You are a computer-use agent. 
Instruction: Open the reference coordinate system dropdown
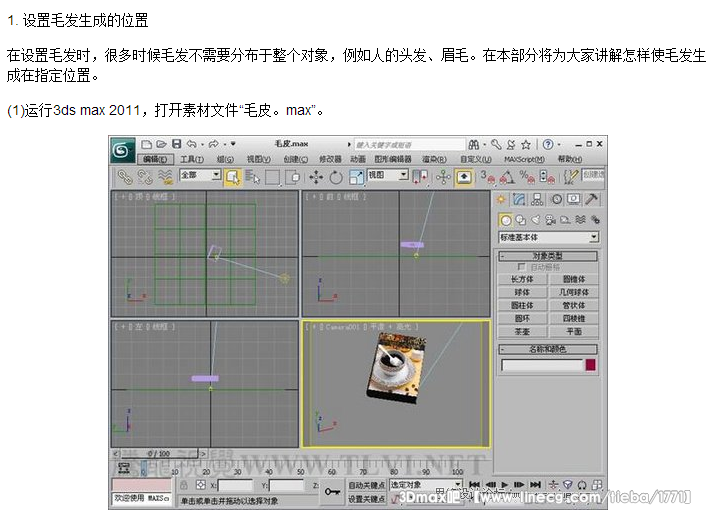(388, 175)
